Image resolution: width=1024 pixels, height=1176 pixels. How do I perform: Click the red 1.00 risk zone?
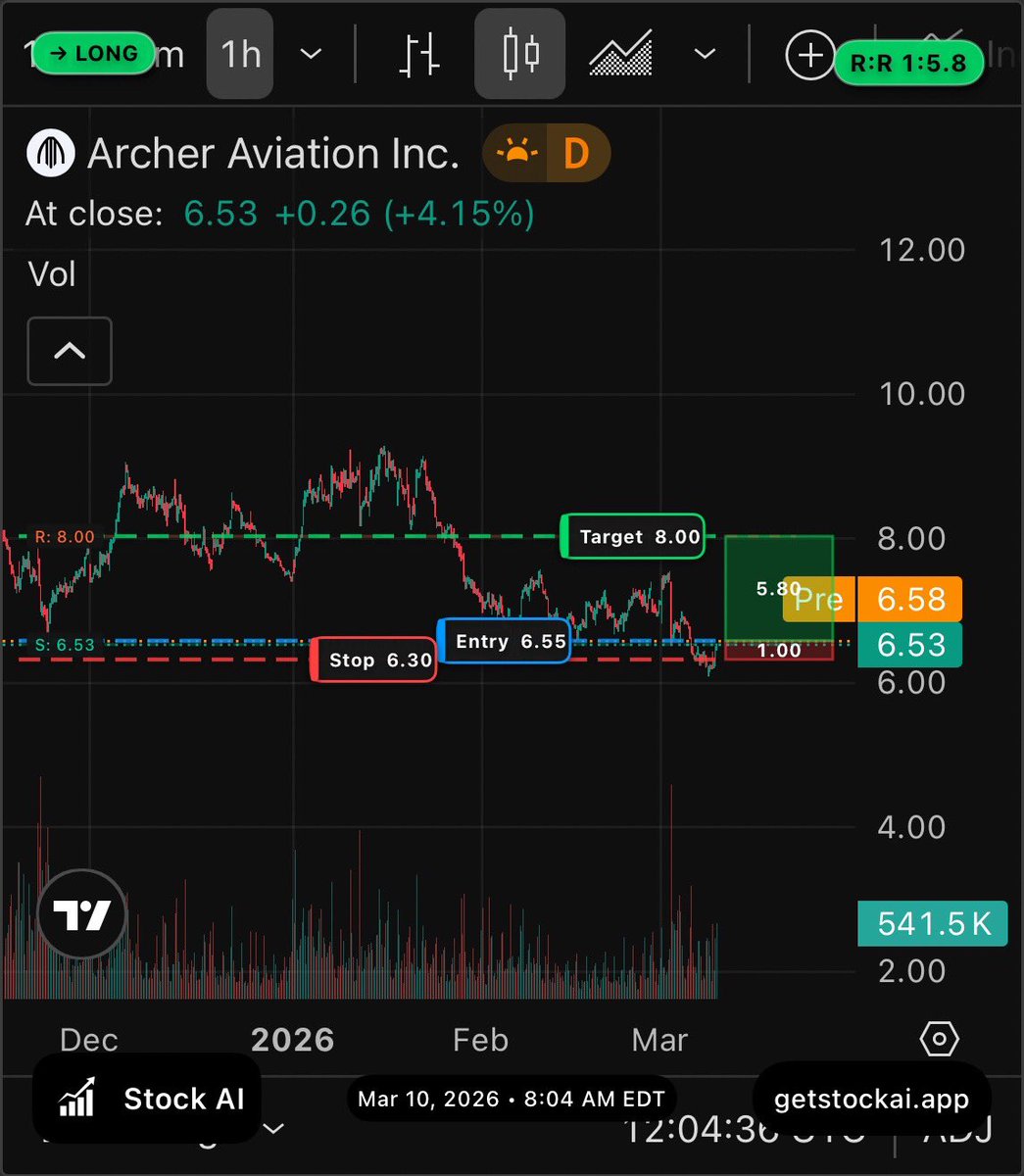779,651
